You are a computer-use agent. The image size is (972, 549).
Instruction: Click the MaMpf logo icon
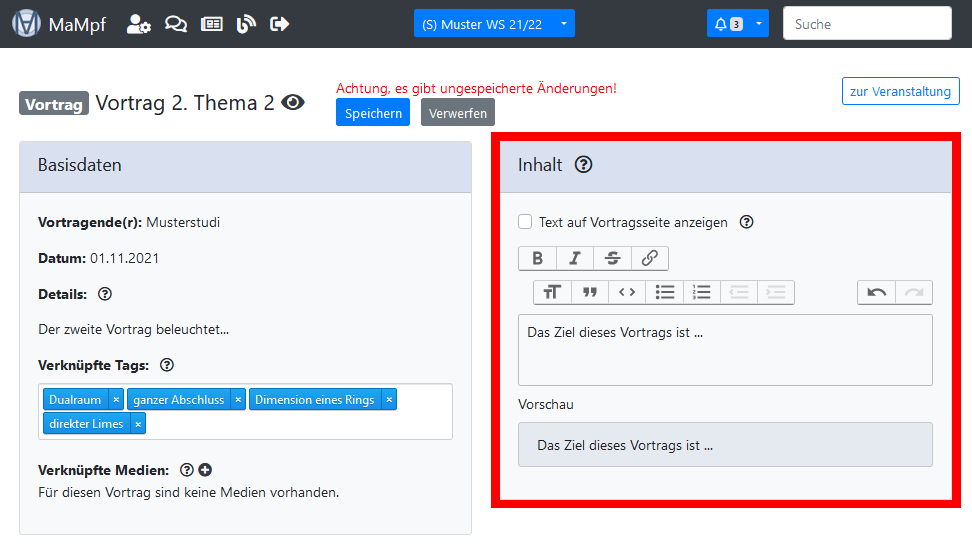[26, 24]
